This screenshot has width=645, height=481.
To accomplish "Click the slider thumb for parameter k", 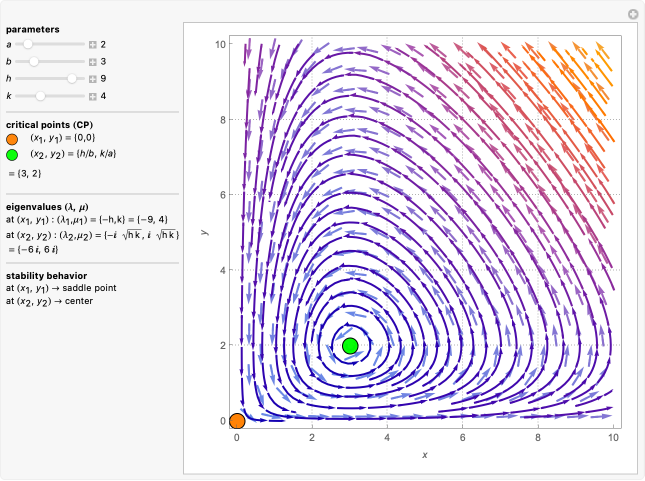I will (40, 96).
